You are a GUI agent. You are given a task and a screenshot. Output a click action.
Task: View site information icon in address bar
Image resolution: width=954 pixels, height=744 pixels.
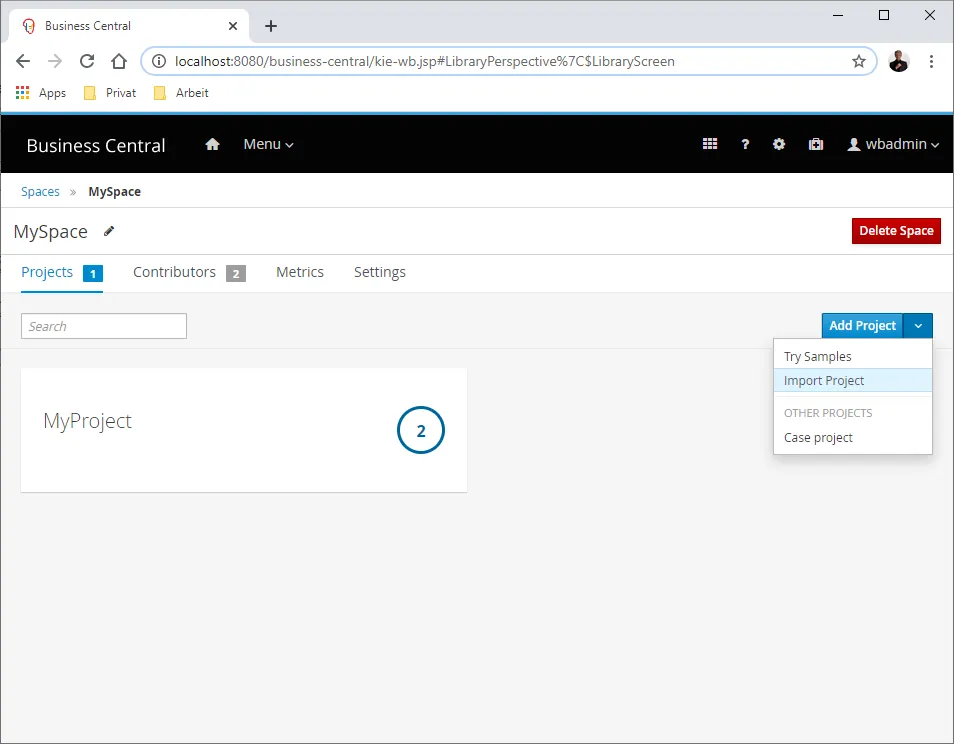point(159,61)
